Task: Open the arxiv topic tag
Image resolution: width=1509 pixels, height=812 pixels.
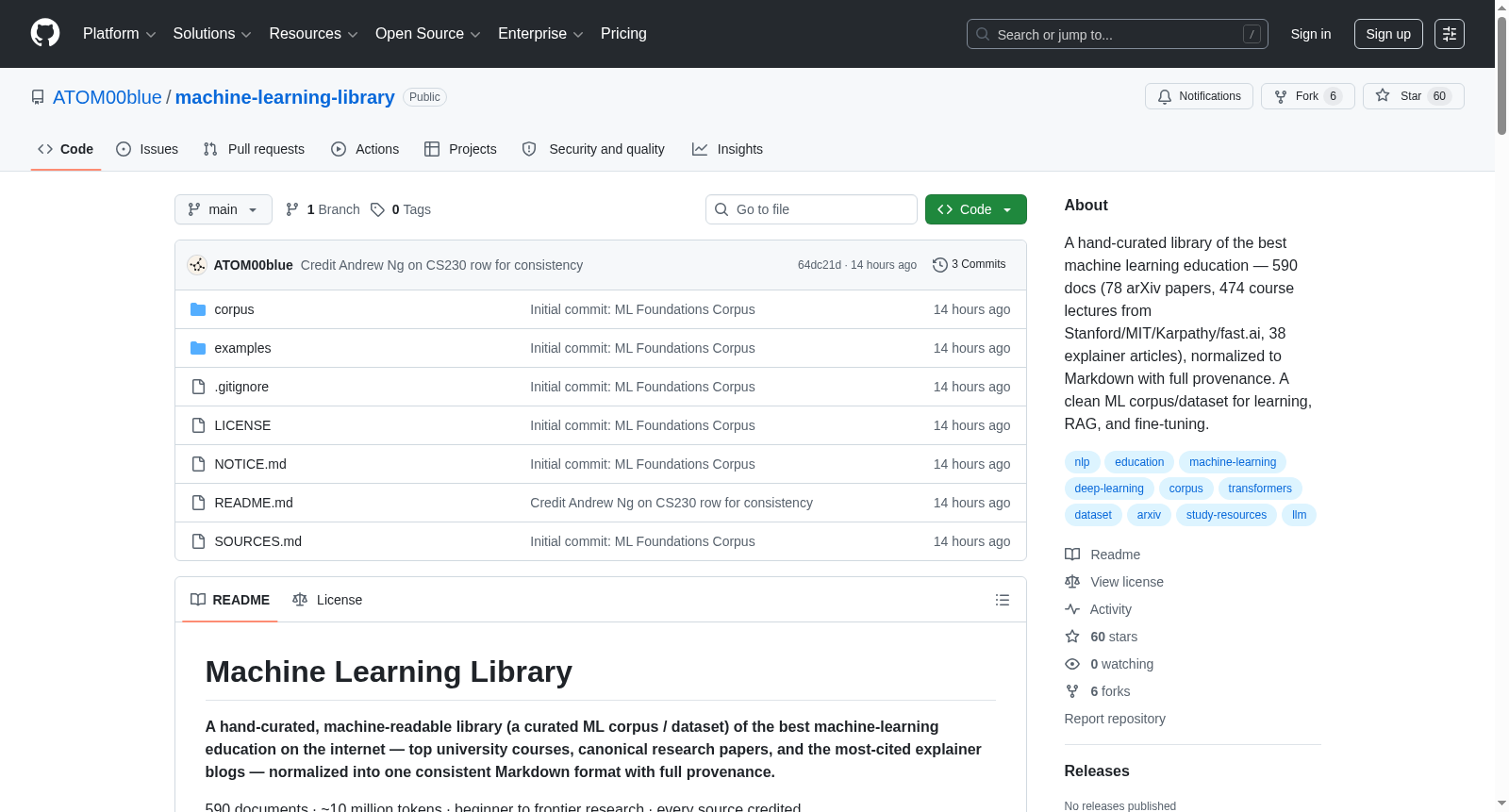Action: [1149, 515]
